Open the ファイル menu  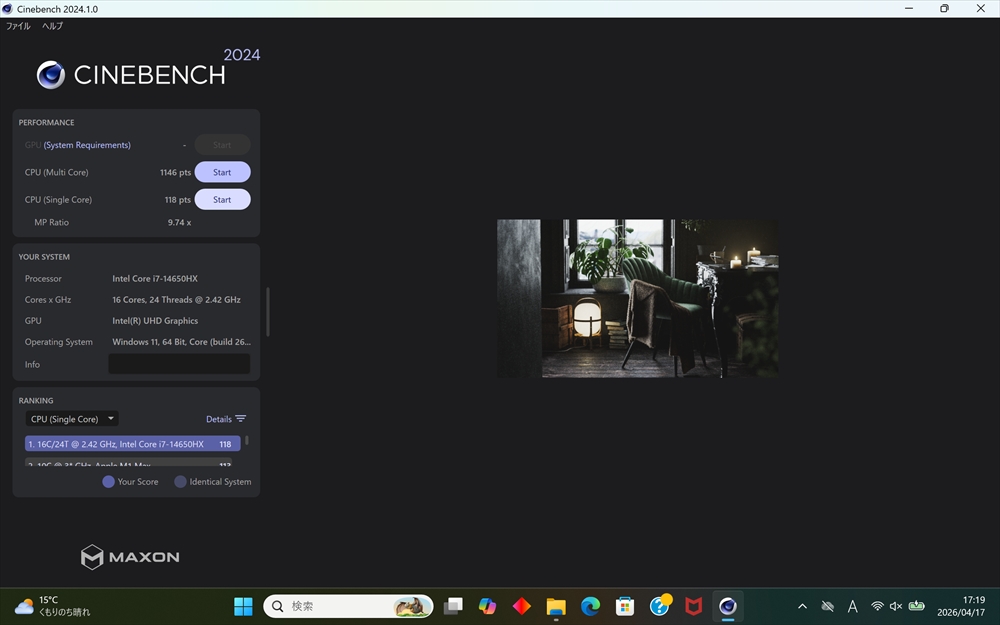[18, 26]
